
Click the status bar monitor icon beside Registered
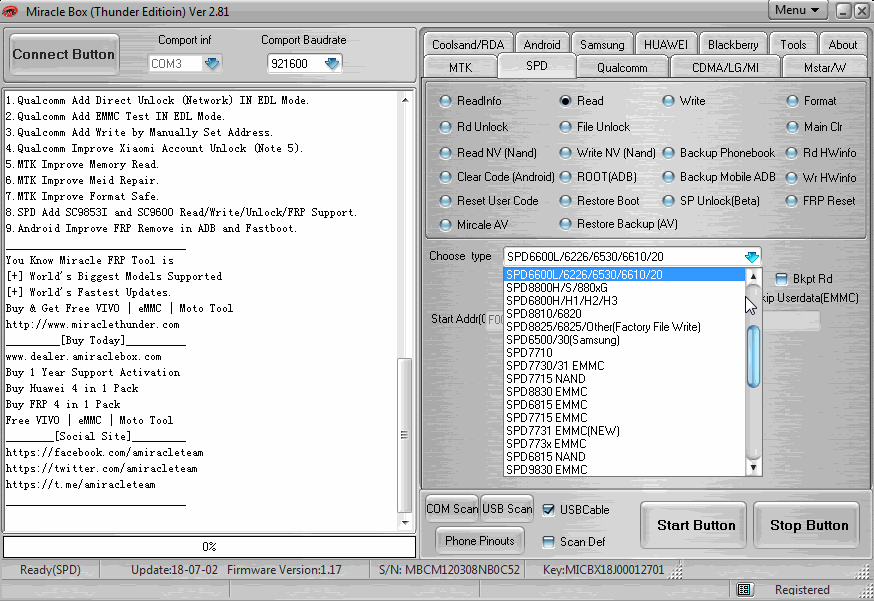tap(744, 589)
